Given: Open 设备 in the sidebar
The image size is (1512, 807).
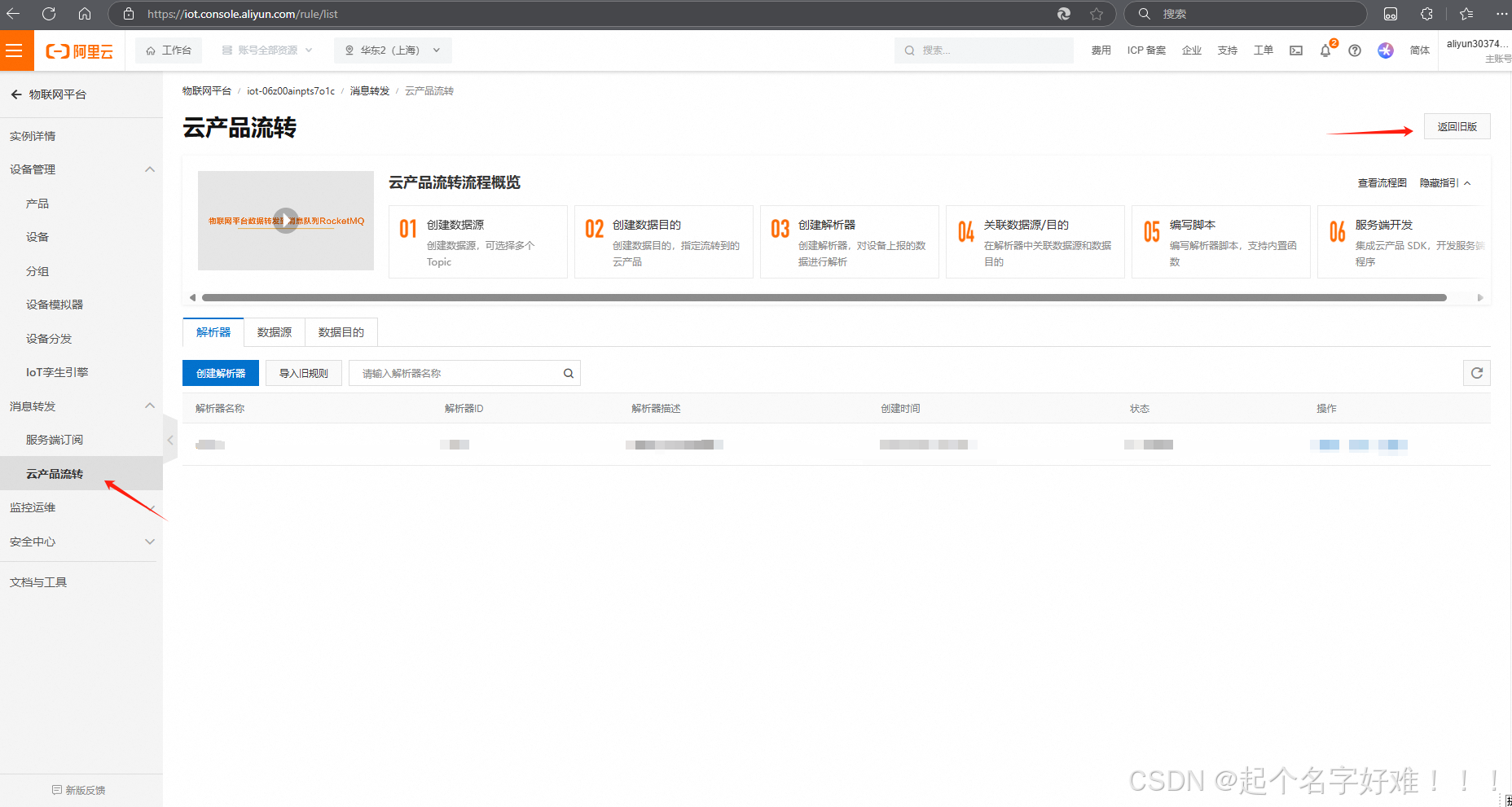Looking at the screenshot, I should tap(37, 237).
